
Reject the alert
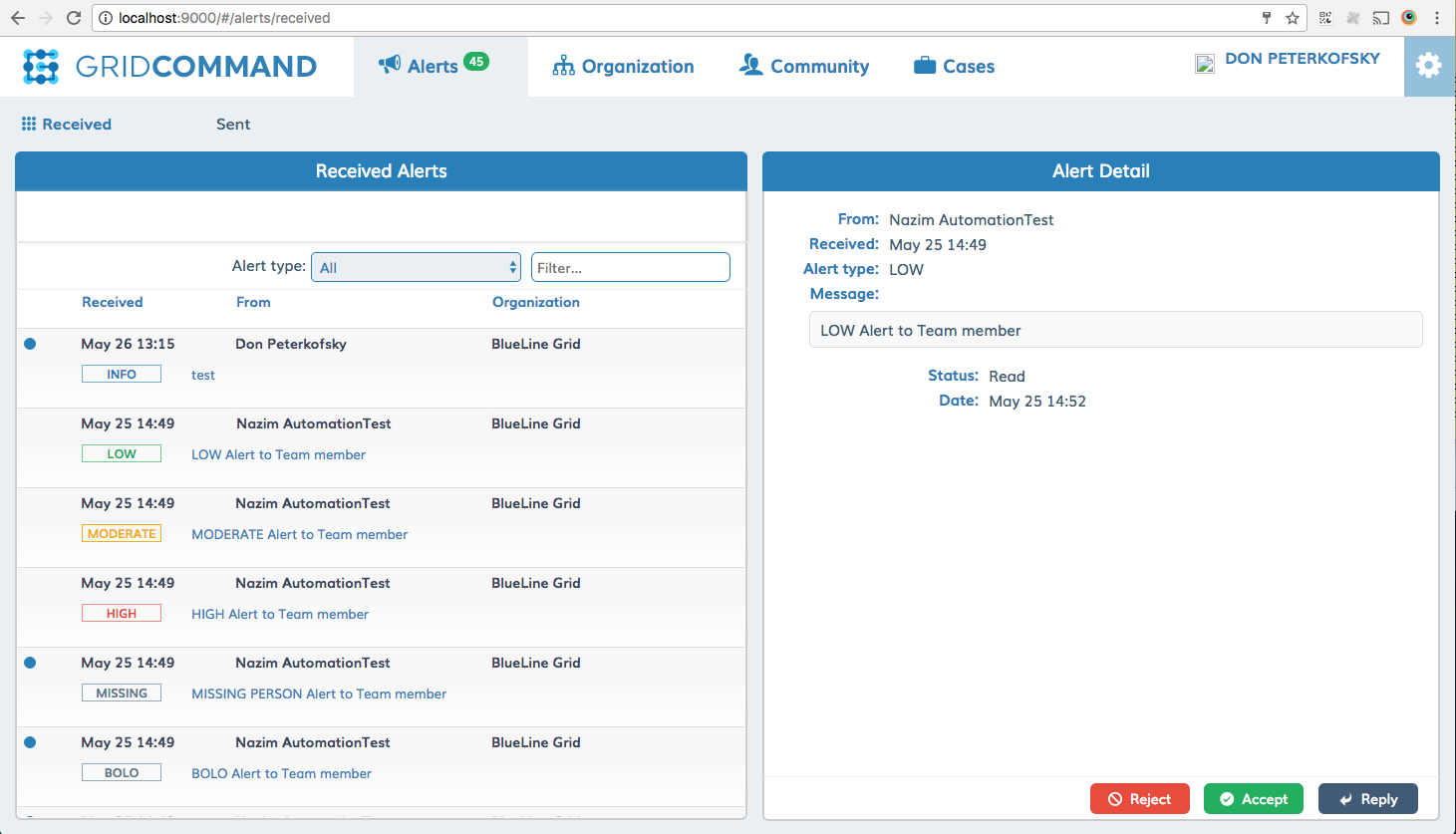point(1140,799)
